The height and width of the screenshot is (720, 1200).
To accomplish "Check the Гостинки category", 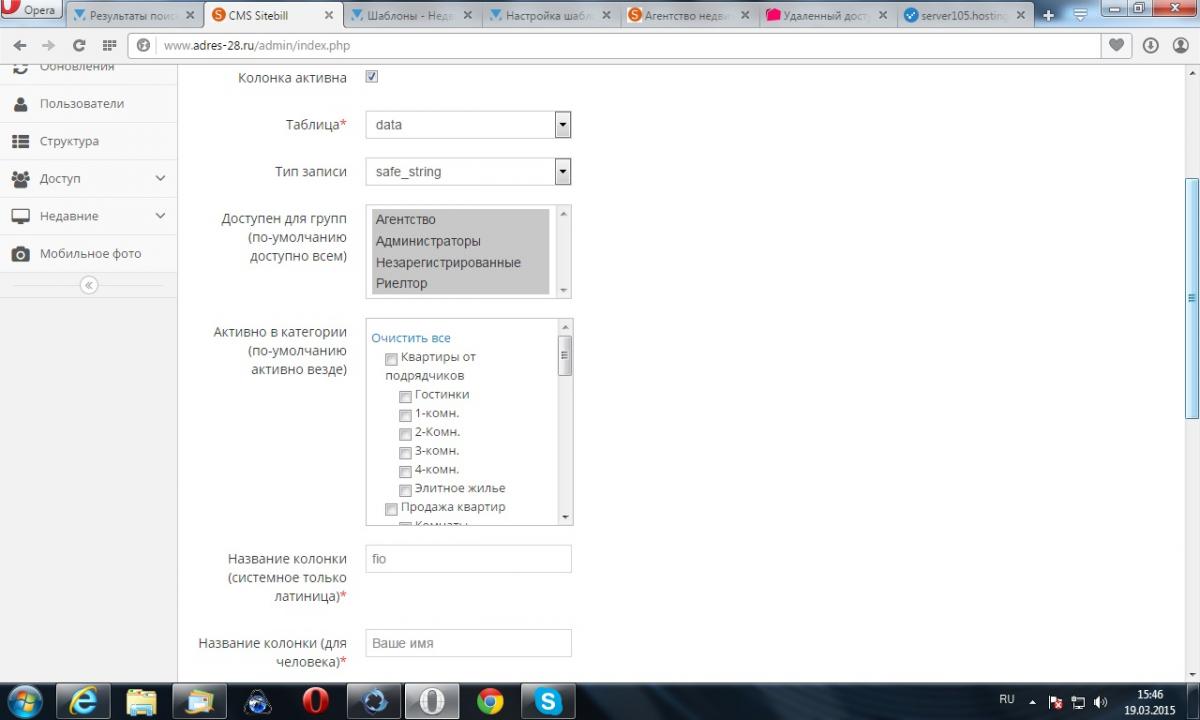I will coord(405,396).
